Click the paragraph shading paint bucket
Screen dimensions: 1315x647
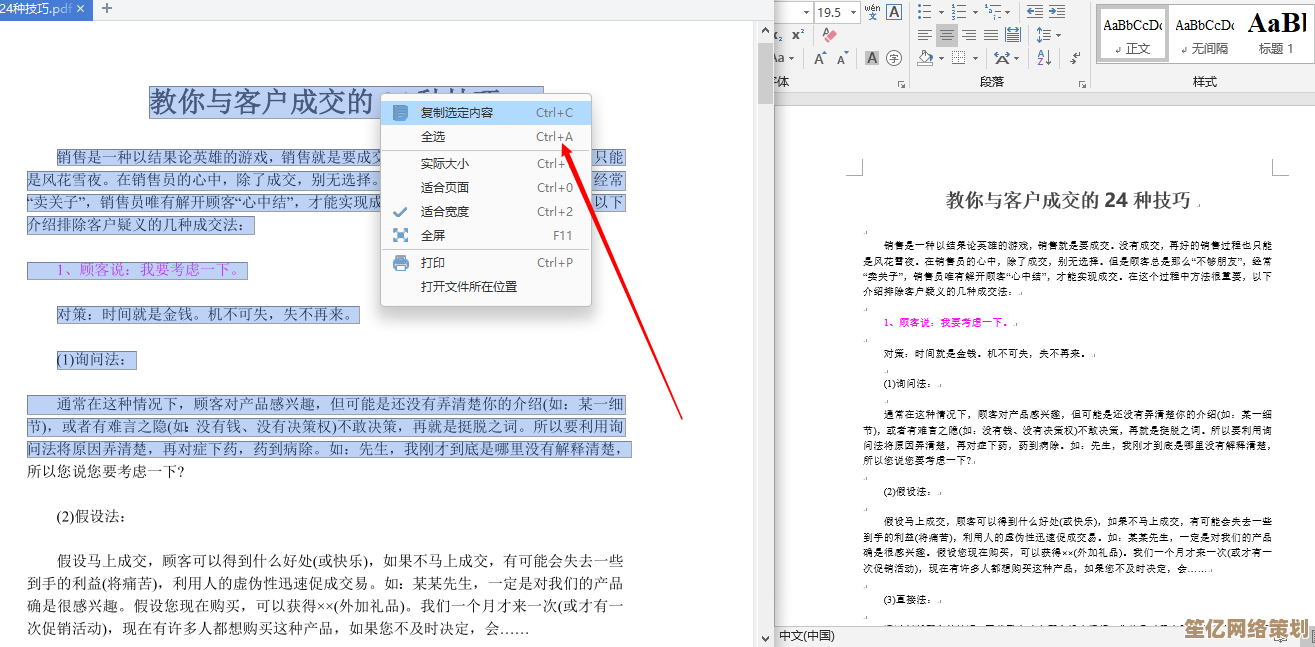click(925, 59)
